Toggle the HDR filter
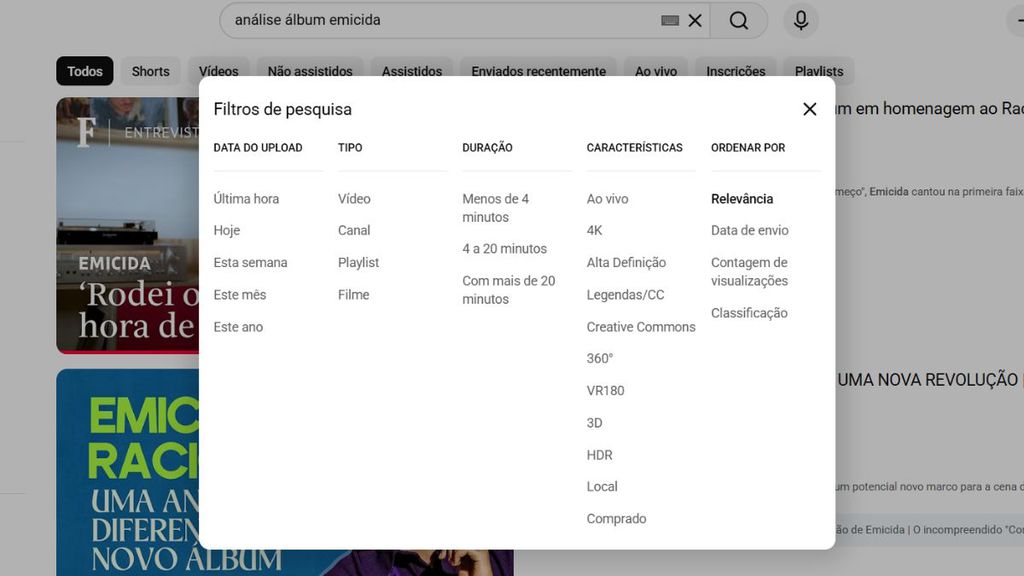This screenshot has height=576, width=1024. 598,454
